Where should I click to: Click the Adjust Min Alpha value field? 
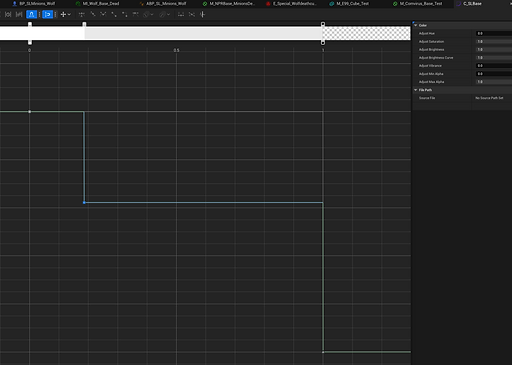point(494,74)
